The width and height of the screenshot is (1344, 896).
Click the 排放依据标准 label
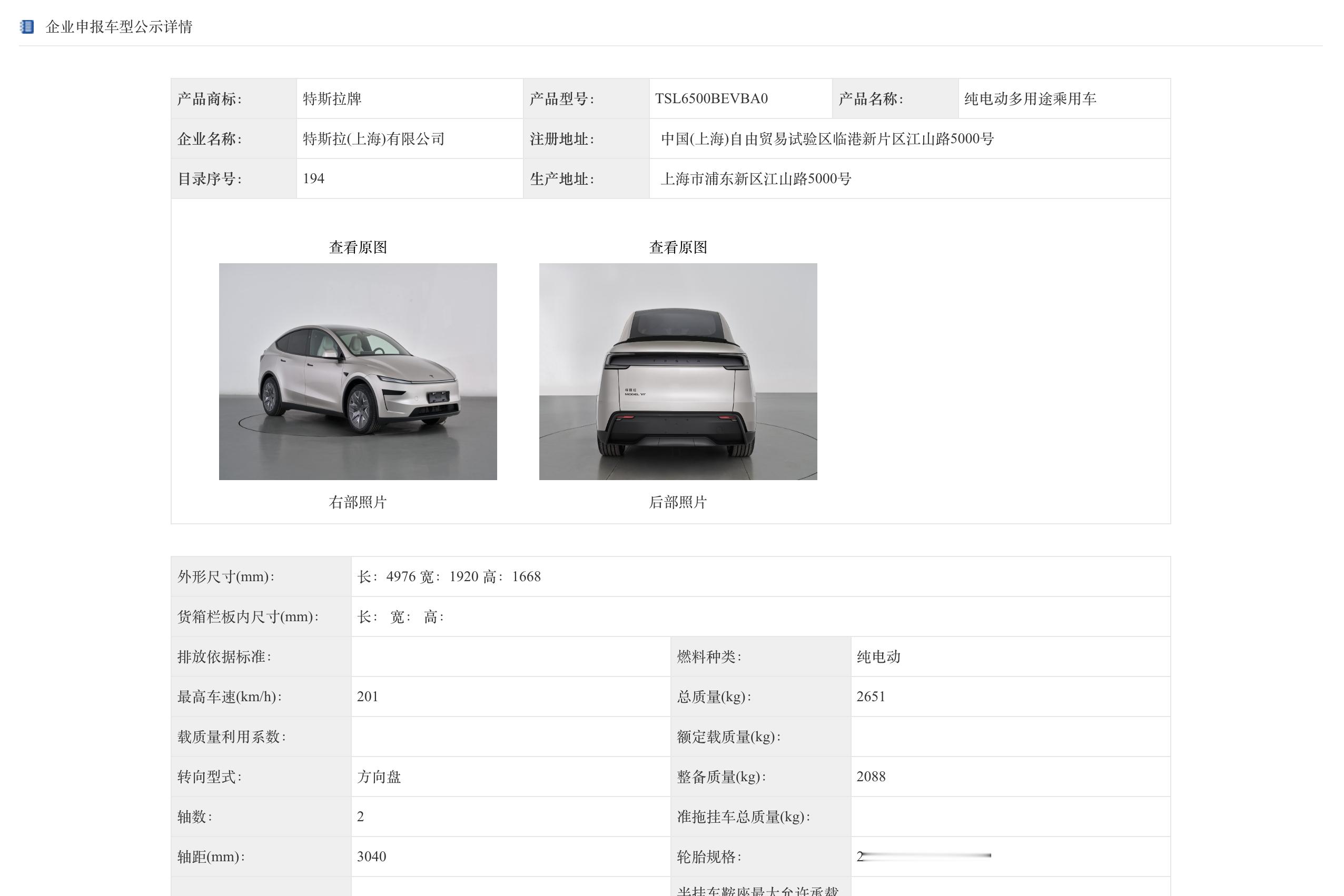click(224, 656)
